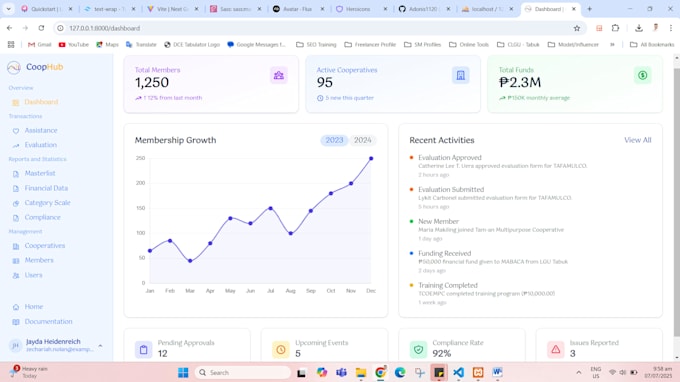The width and height of the screenshot is (680, 382).
Task: Click the CoopHub logo icon
Action: 14,67
